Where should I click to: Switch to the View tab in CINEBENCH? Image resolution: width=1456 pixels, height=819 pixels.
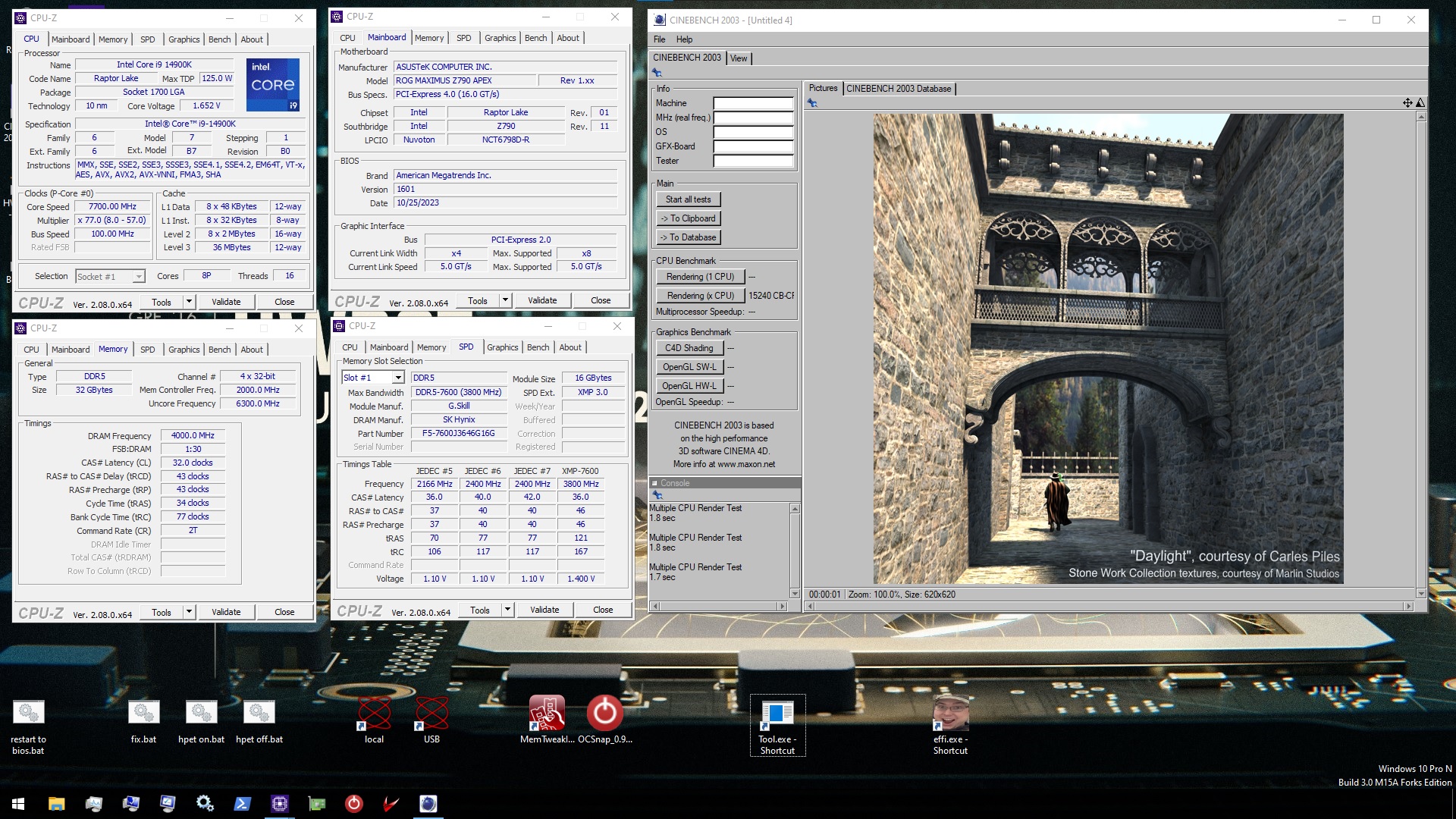739,58
